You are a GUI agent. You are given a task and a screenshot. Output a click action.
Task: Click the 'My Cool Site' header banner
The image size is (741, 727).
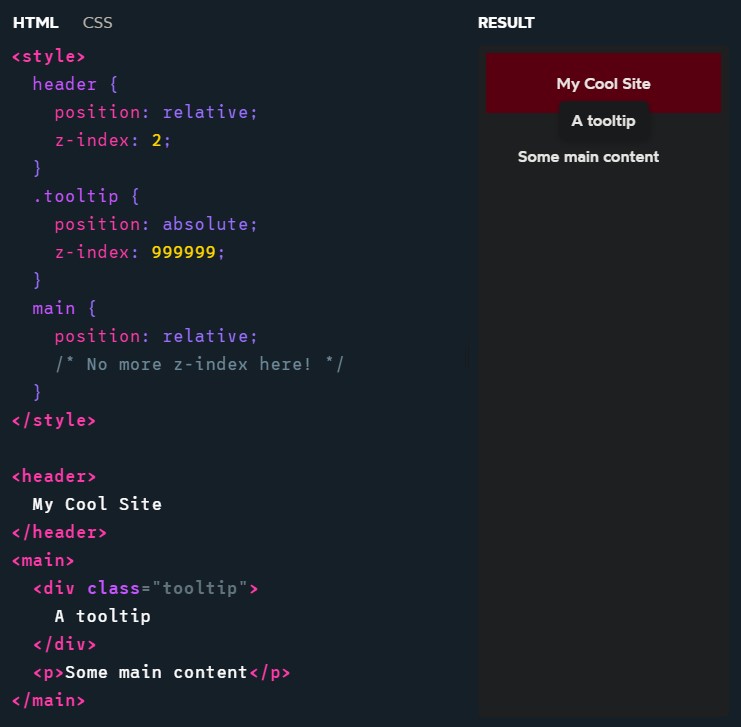click(603, 83)
